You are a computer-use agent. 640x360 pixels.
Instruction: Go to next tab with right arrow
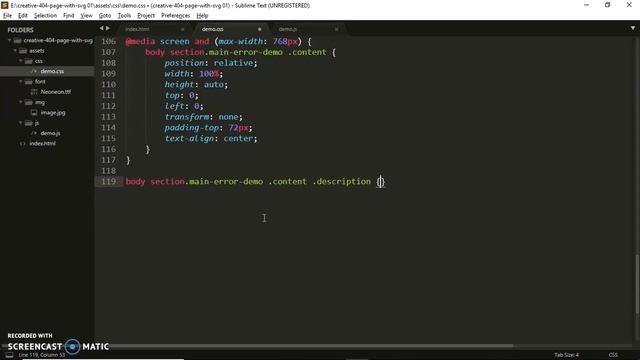108,28
